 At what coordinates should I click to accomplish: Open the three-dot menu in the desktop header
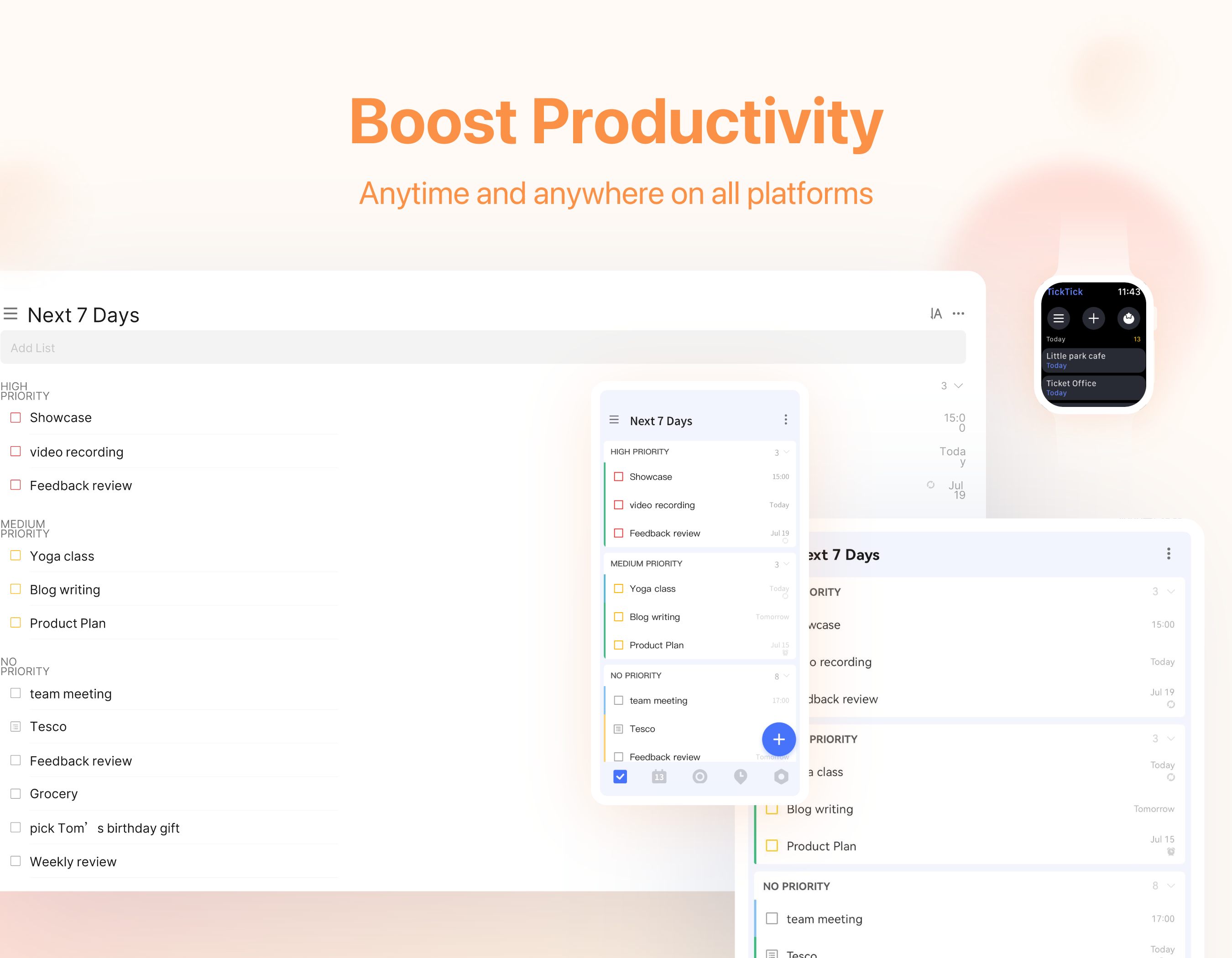pyautogui.click(x=958, y=313)
